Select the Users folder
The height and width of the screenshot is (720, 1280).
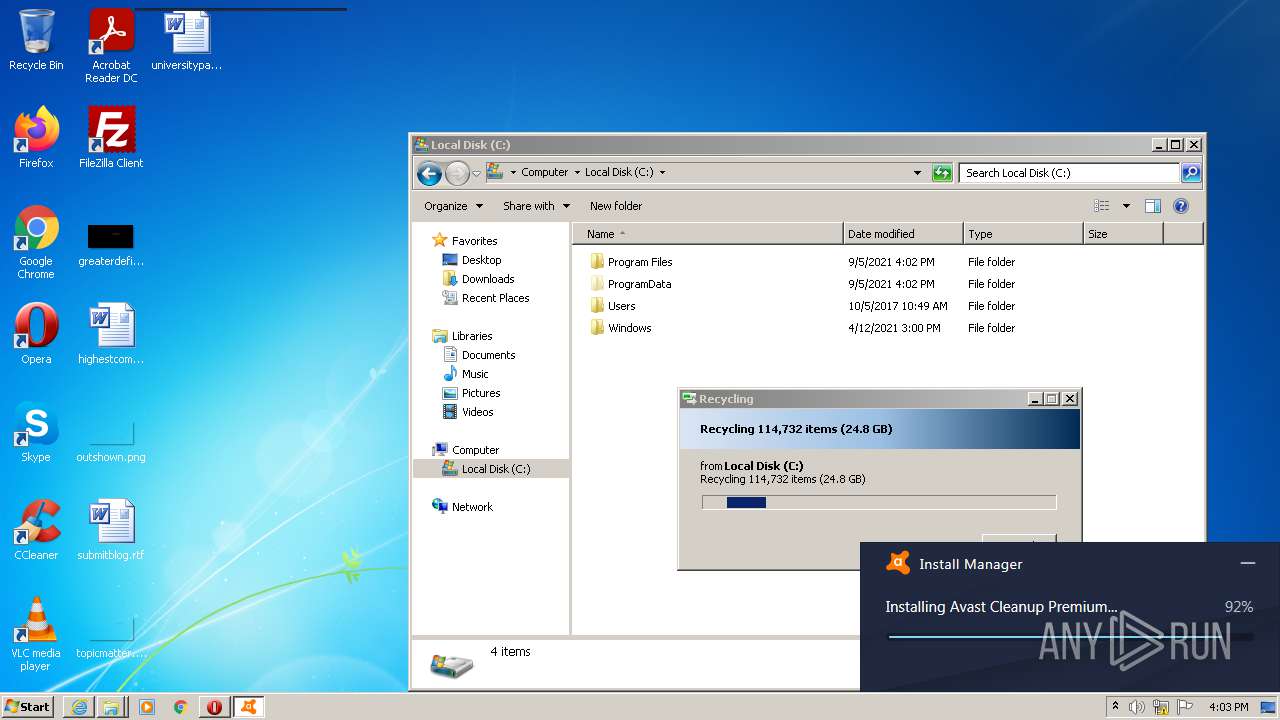612,306
